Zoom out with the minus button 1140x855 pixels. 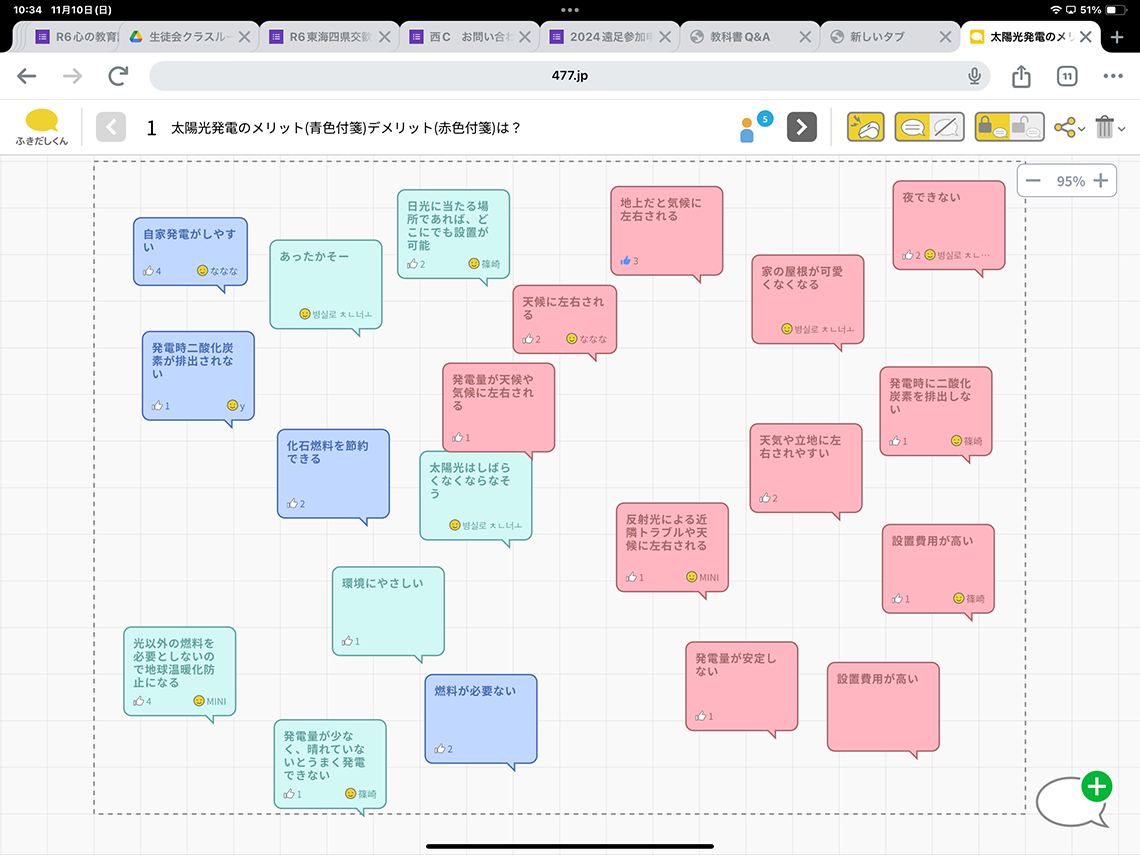tap(1033, 181)
